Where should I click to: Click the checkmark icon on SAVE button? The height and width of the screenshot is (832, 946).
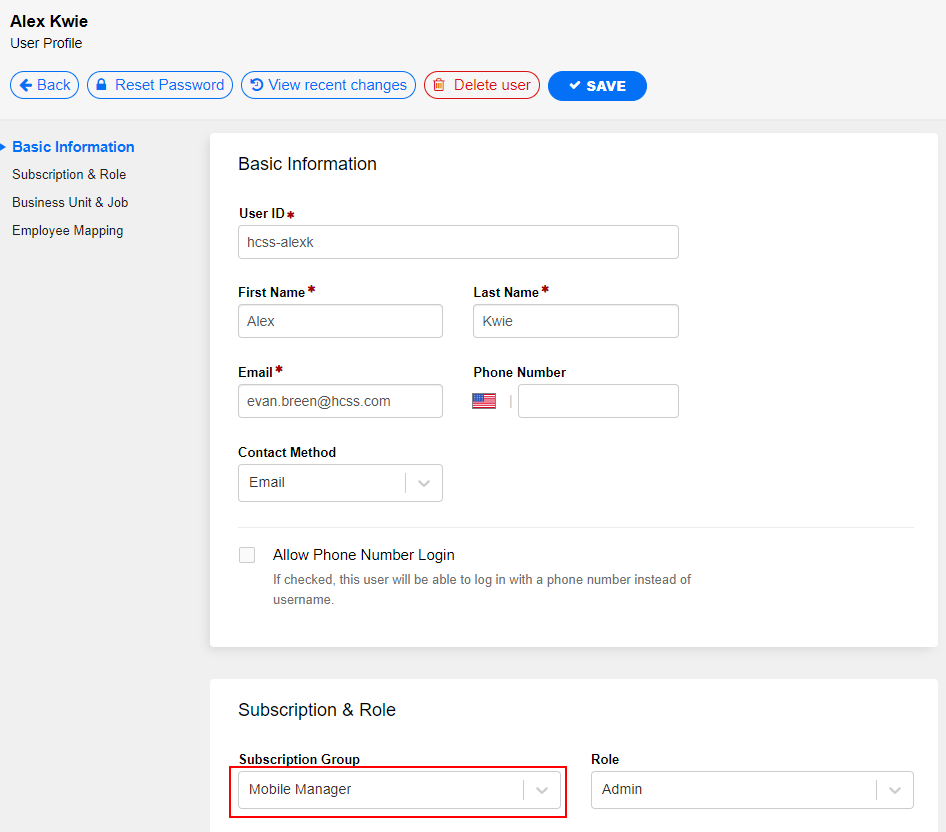575,86
